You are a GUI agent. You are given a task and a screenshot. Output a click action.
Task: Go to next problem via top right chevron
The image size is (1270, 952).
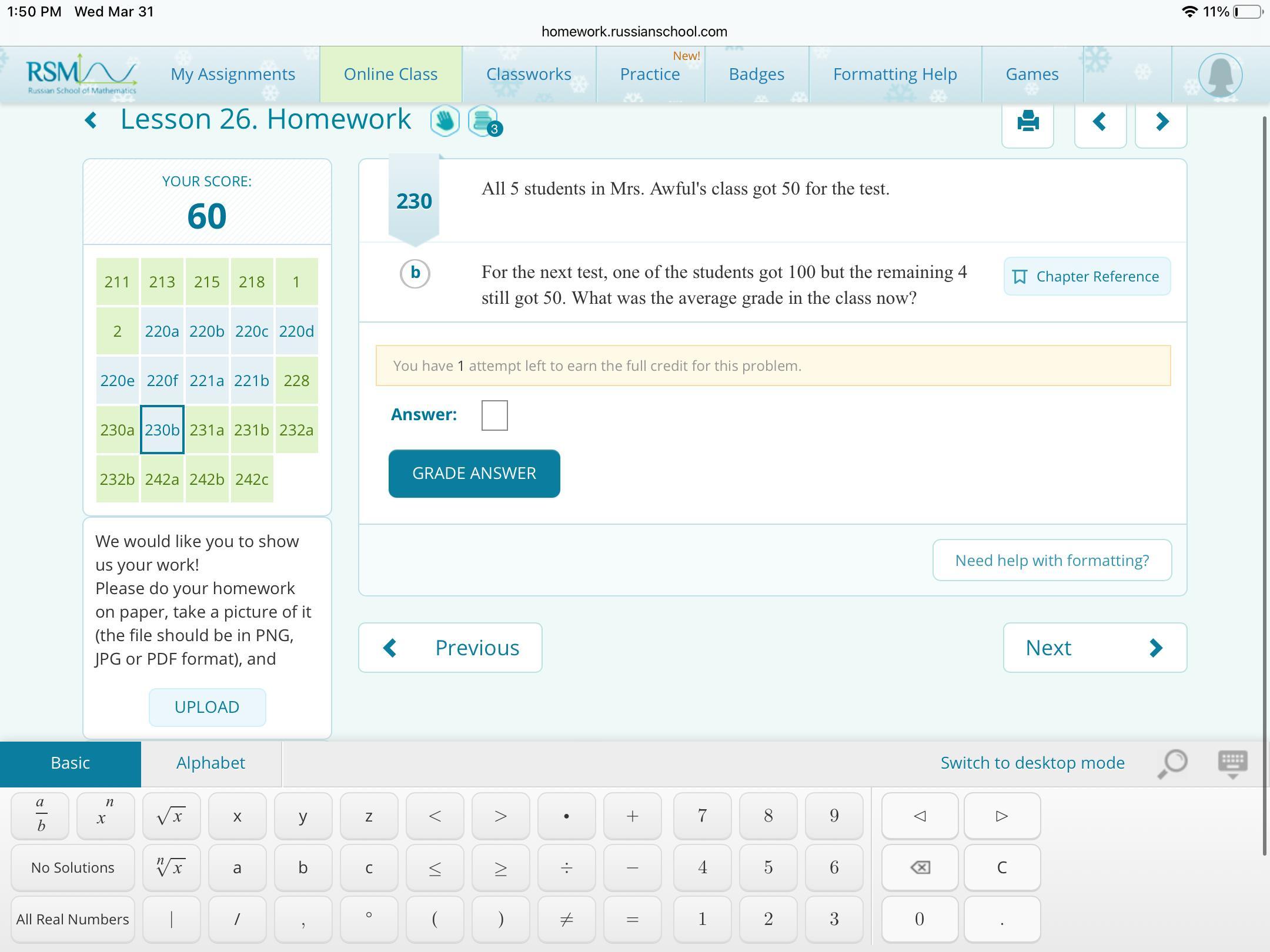1161,122
